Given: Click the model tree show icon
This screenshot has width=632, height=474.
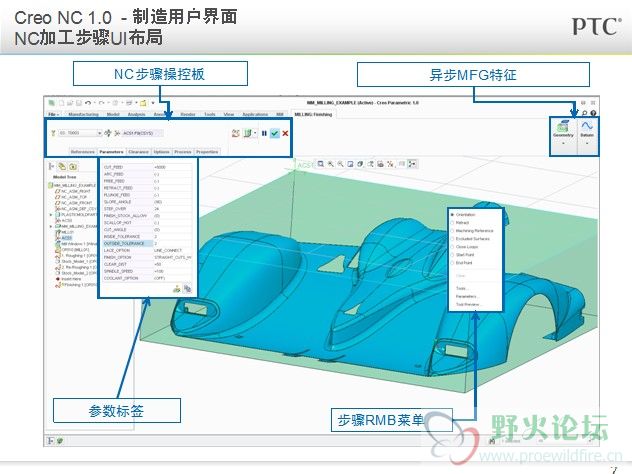Looking at the screenshot, I should tap(73, 166).
